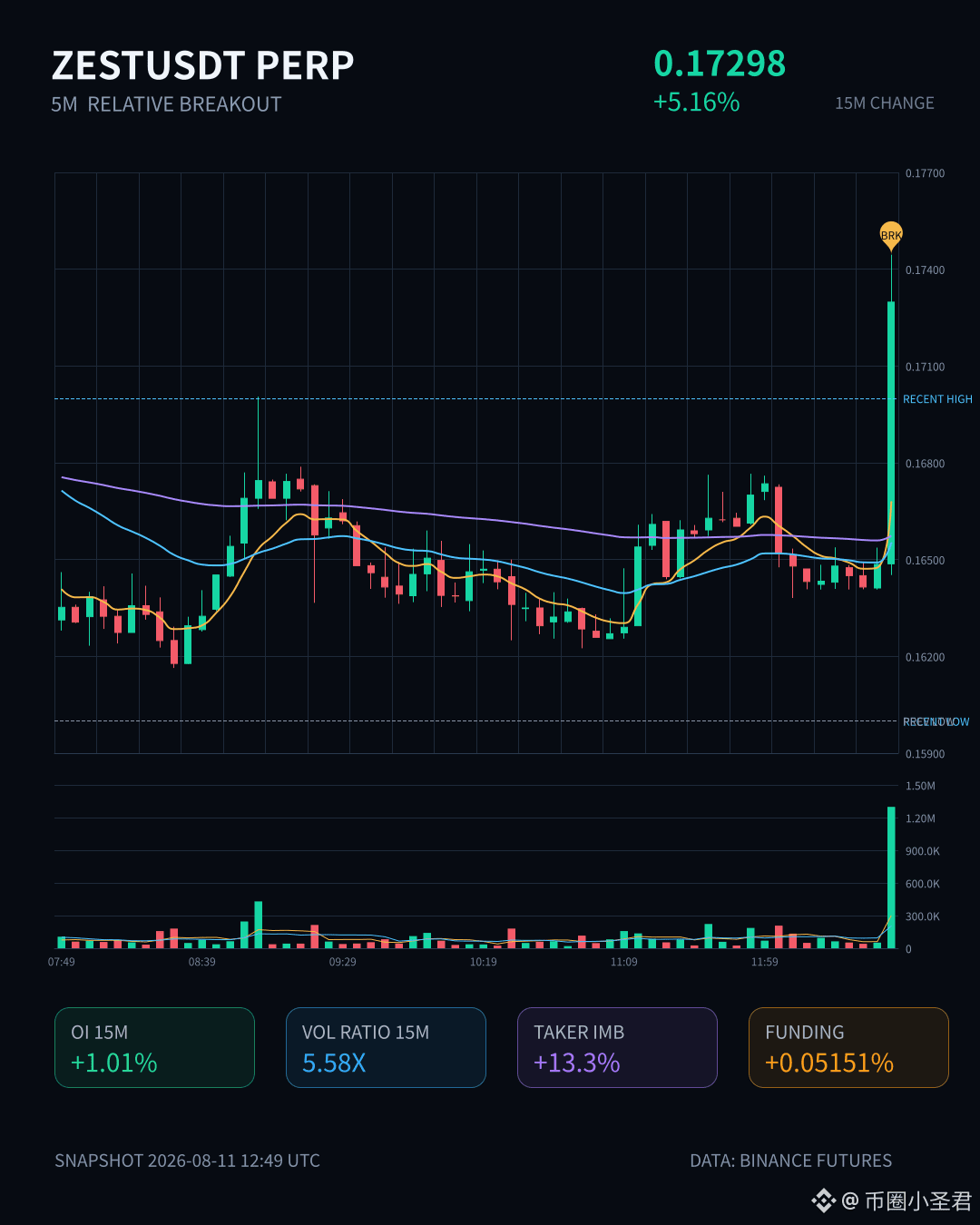The height and width of the screenshot is (1225, 980).
Task: Click the 0.16200 price axis label
Action: (x=925, y=657)
